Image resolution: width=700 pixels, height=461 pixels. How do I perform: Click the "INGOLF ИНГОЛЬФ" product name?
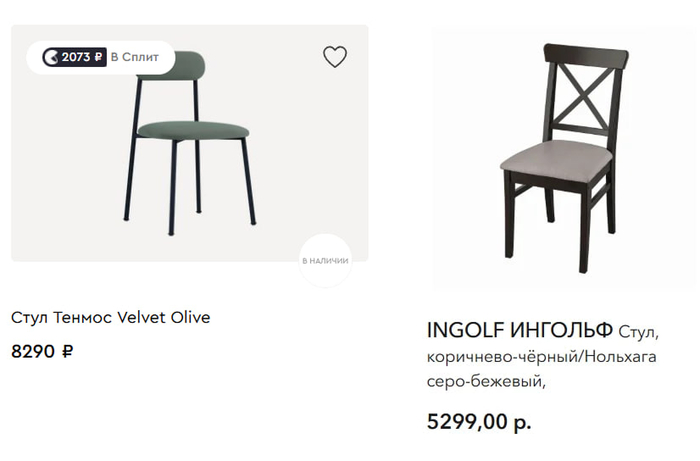point(519,331)
